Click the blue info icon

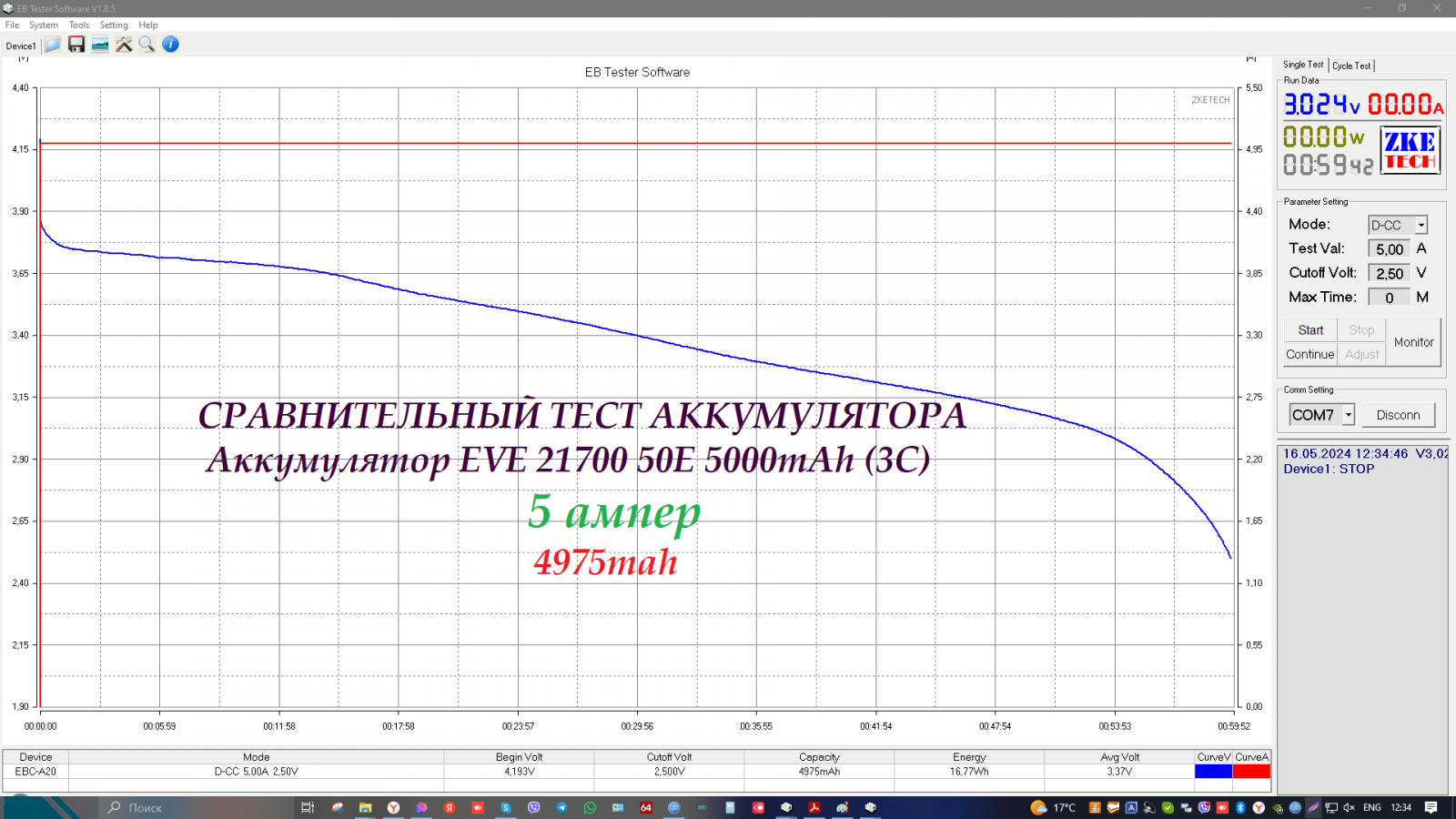[x=170, y=45]
